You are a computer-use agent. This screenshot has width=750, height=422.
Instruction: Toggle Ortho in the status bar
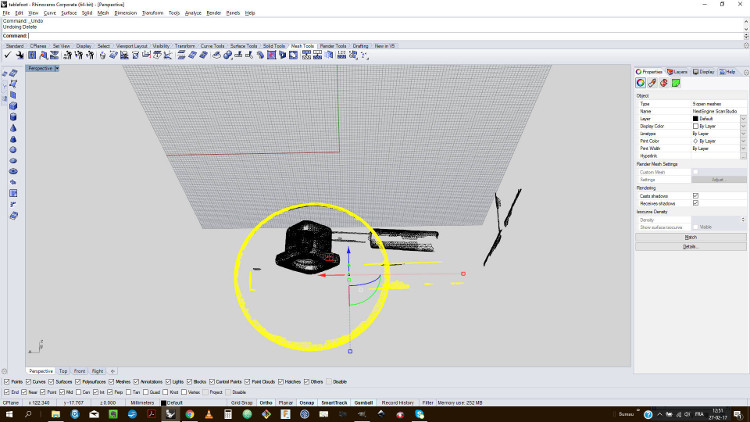tap(266, 403)
